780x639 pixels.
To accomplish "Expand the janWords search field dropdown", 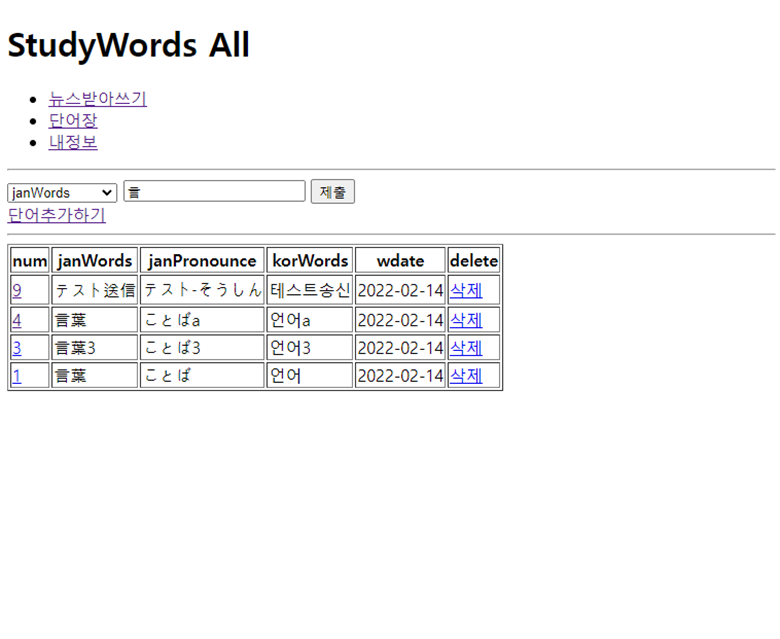I will click(62, 192).
